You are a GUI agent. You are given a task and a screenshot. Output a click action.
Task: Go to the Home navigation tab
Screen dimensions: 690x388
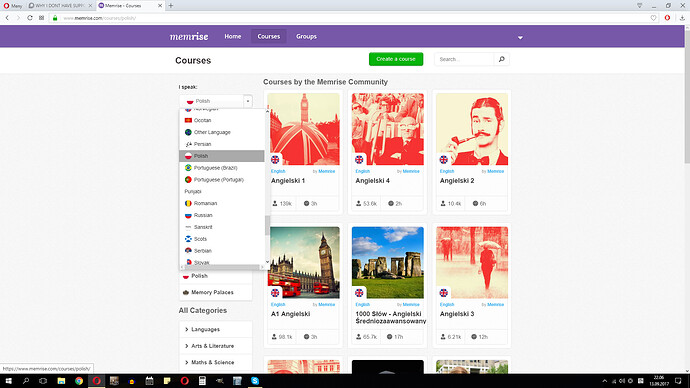click(x=233, y=37)
